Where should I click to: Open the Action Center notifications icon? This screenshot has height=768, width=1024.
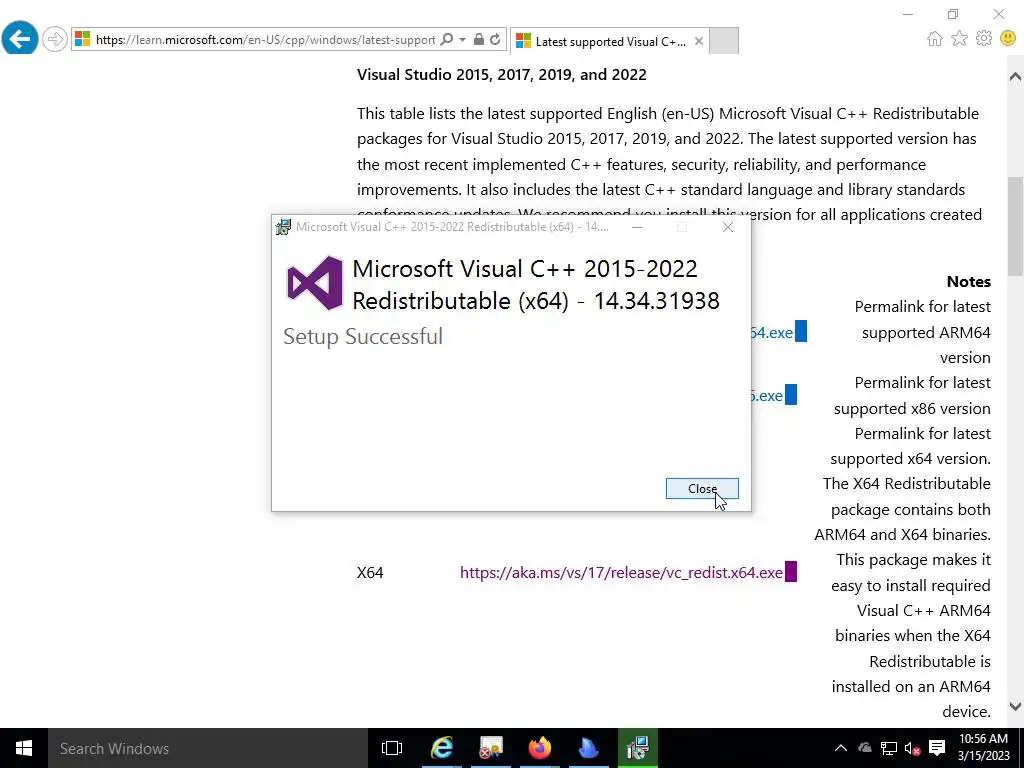click(937, 748)
